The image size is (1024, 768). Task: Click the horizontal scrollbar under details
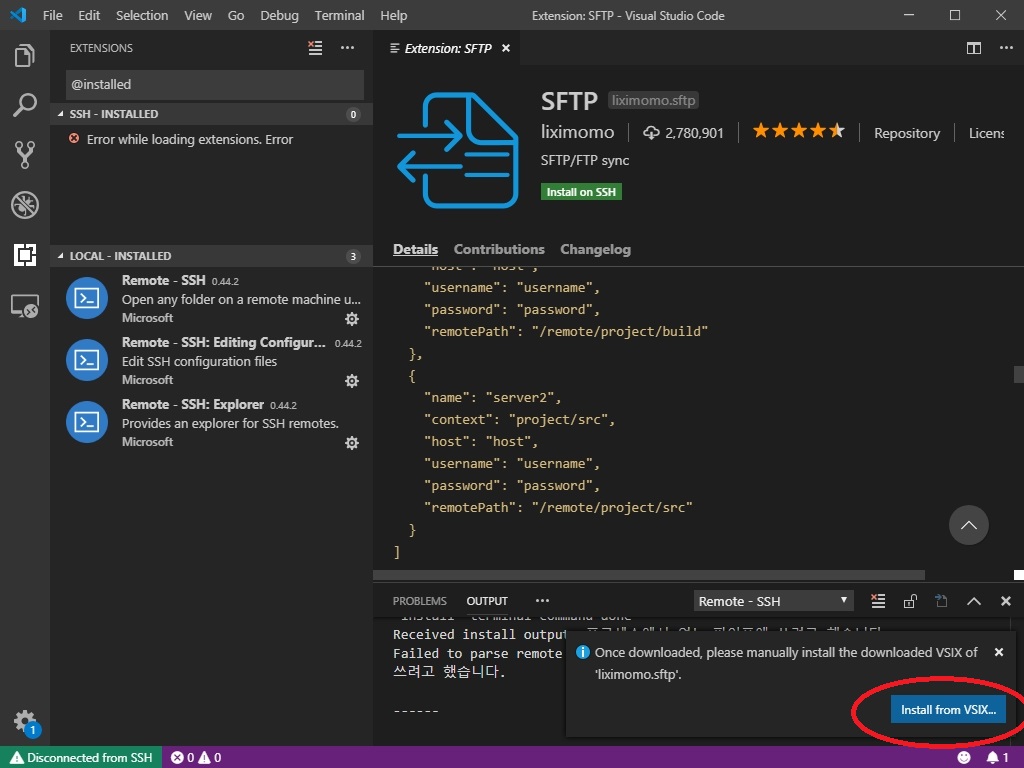tap(648, 575)
